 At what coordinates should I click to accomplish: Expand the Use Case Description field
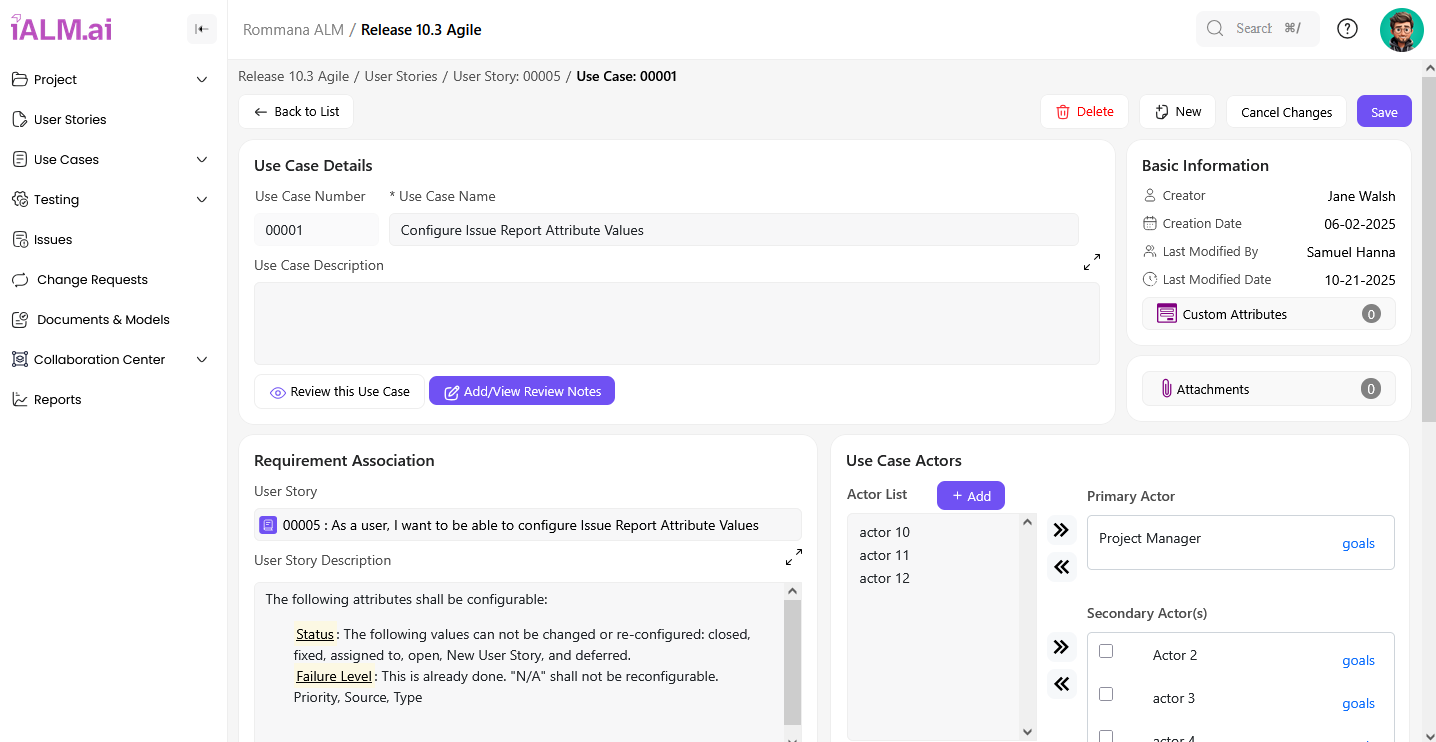tap(1091, 262)
